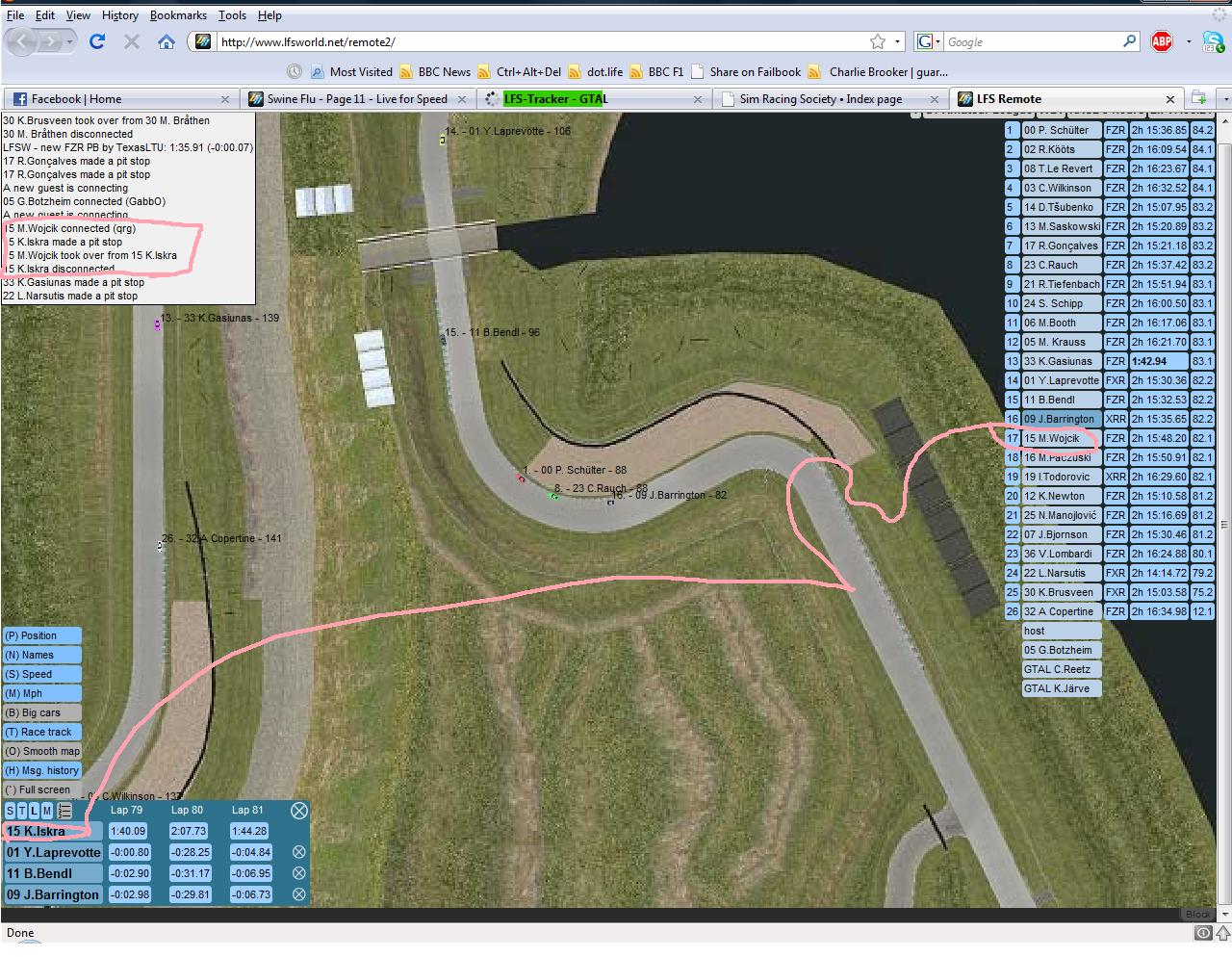Reload the page with the refresh icon

pyautogui.click(x=97, y=41)
